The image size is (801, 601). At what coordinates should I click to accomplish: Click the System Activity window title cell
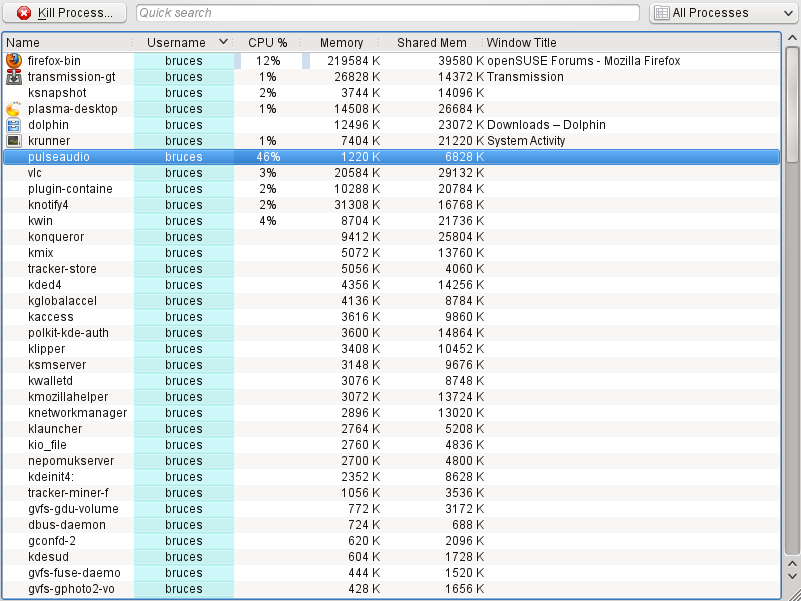click(x=526, y=141)
